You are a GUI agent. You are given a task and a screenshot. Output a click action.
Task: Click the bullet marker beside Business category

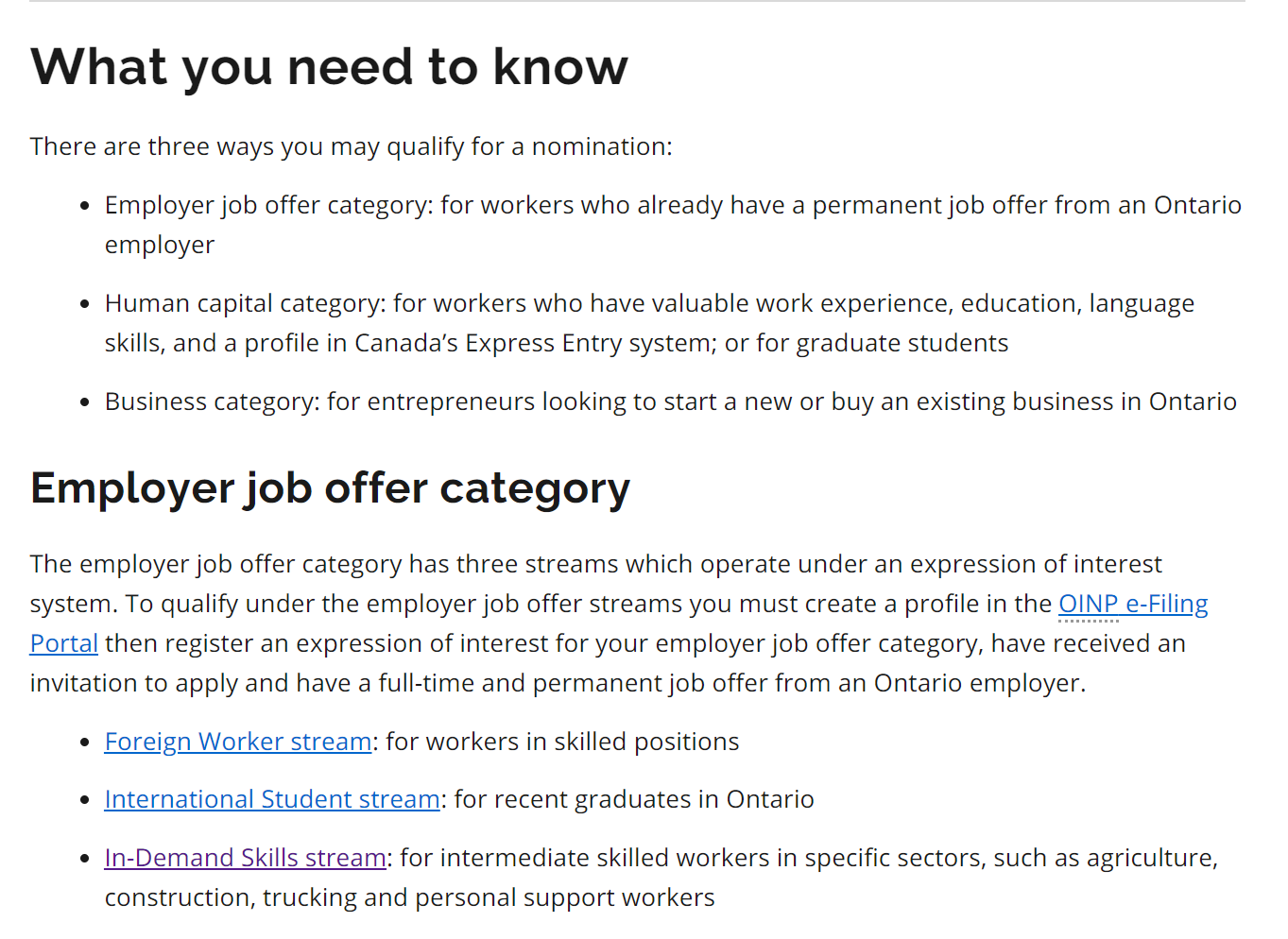point(85,403)
